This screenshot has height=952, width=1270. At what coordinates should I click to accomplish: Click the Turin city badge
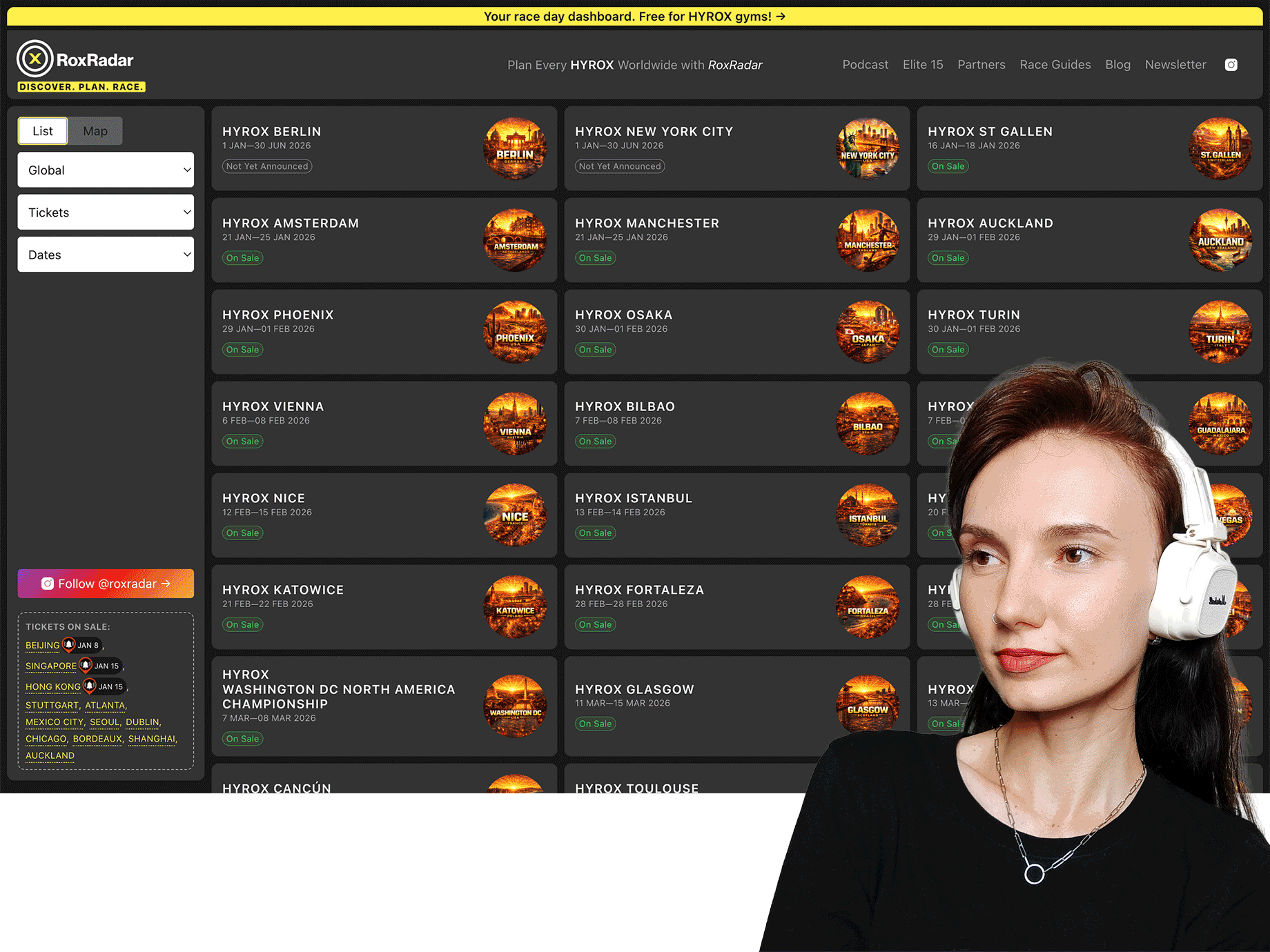1220,333
